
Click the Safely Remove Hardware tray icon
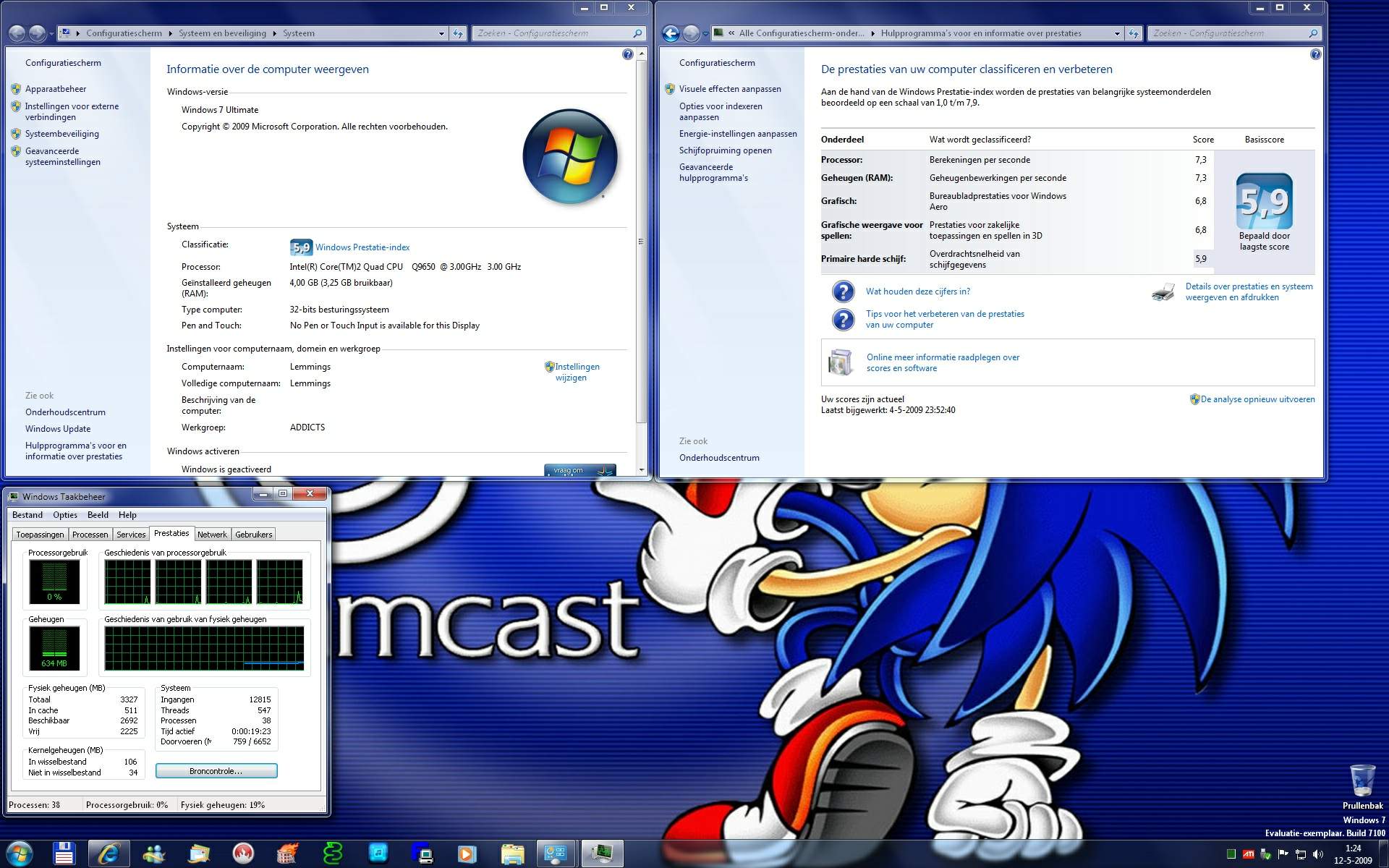[1266, 854]
